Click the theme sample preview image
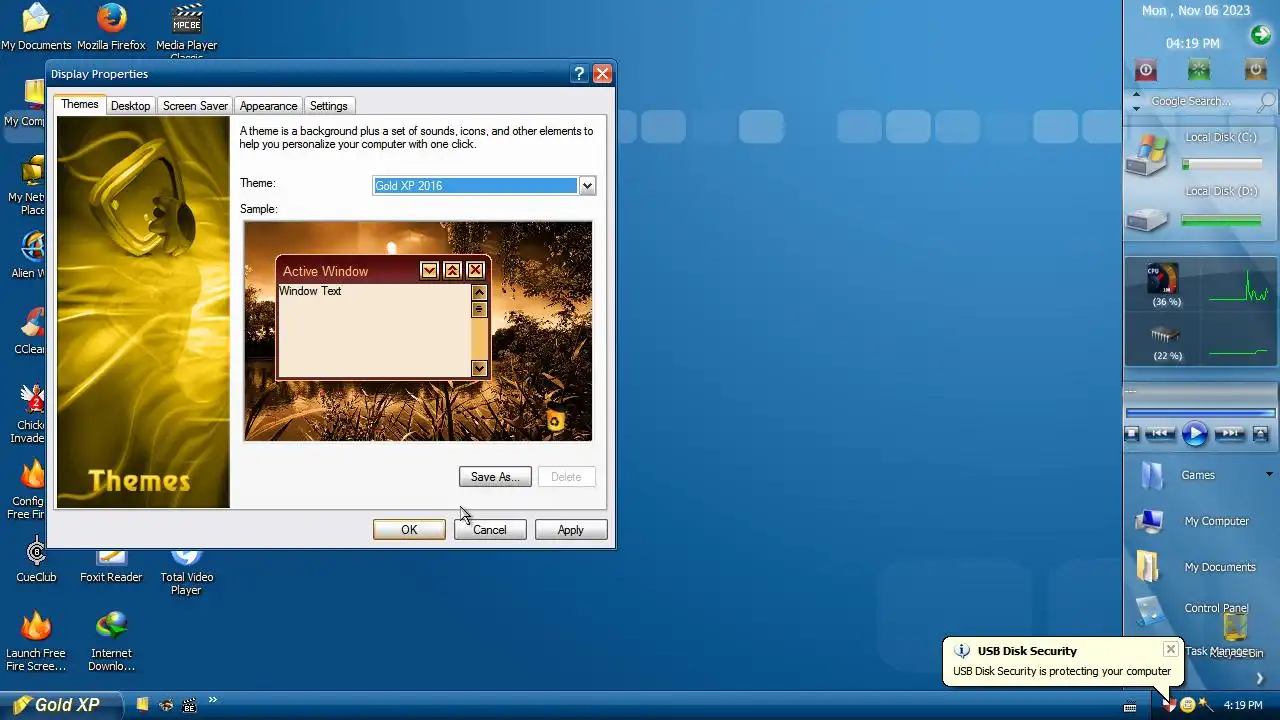1280x720 pixels. point(418,331)
